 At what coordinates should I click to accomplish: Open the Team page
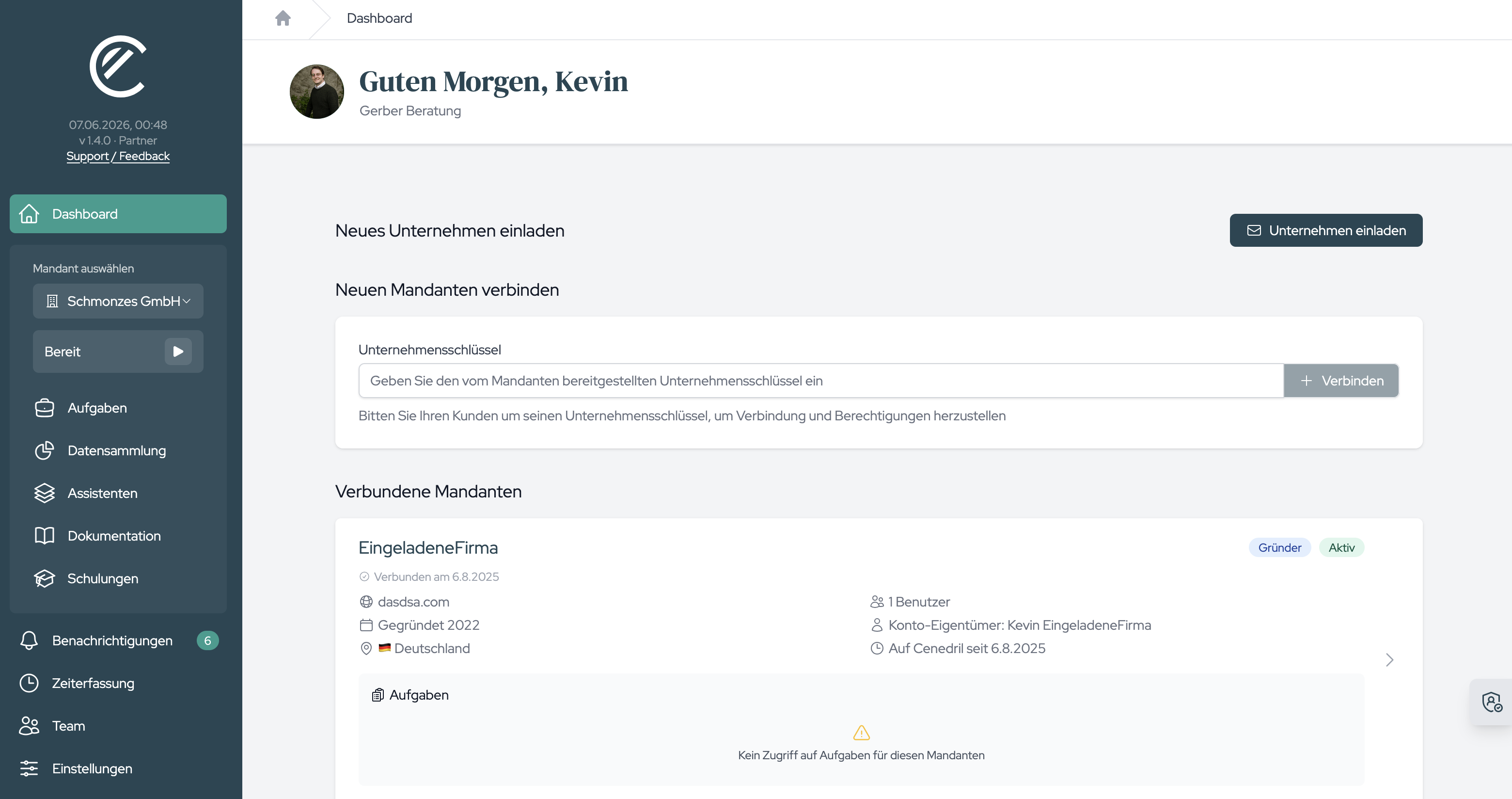[x=118, y=726]
